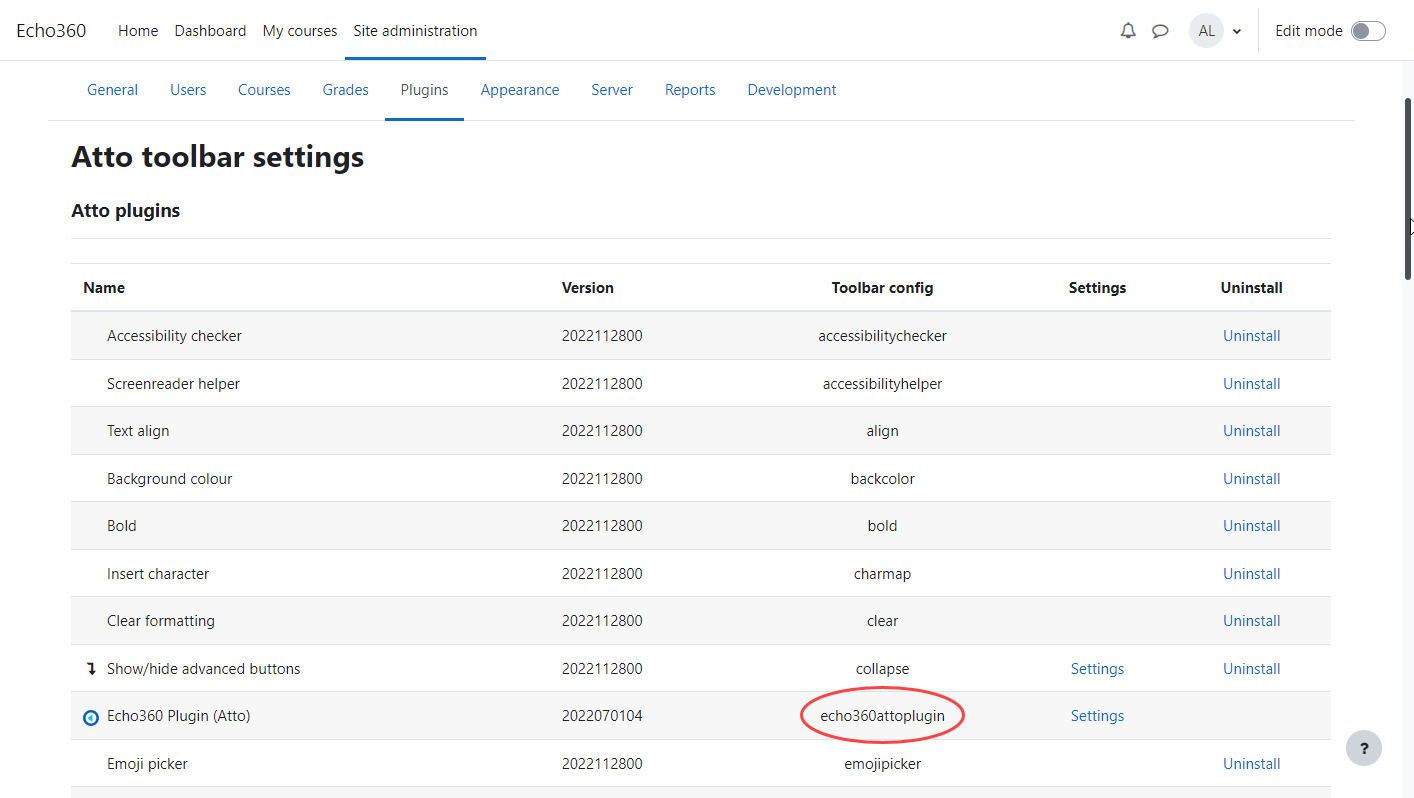Click the Text align plugin name
The image size is (1414, 798).
(x=138, y=431)
